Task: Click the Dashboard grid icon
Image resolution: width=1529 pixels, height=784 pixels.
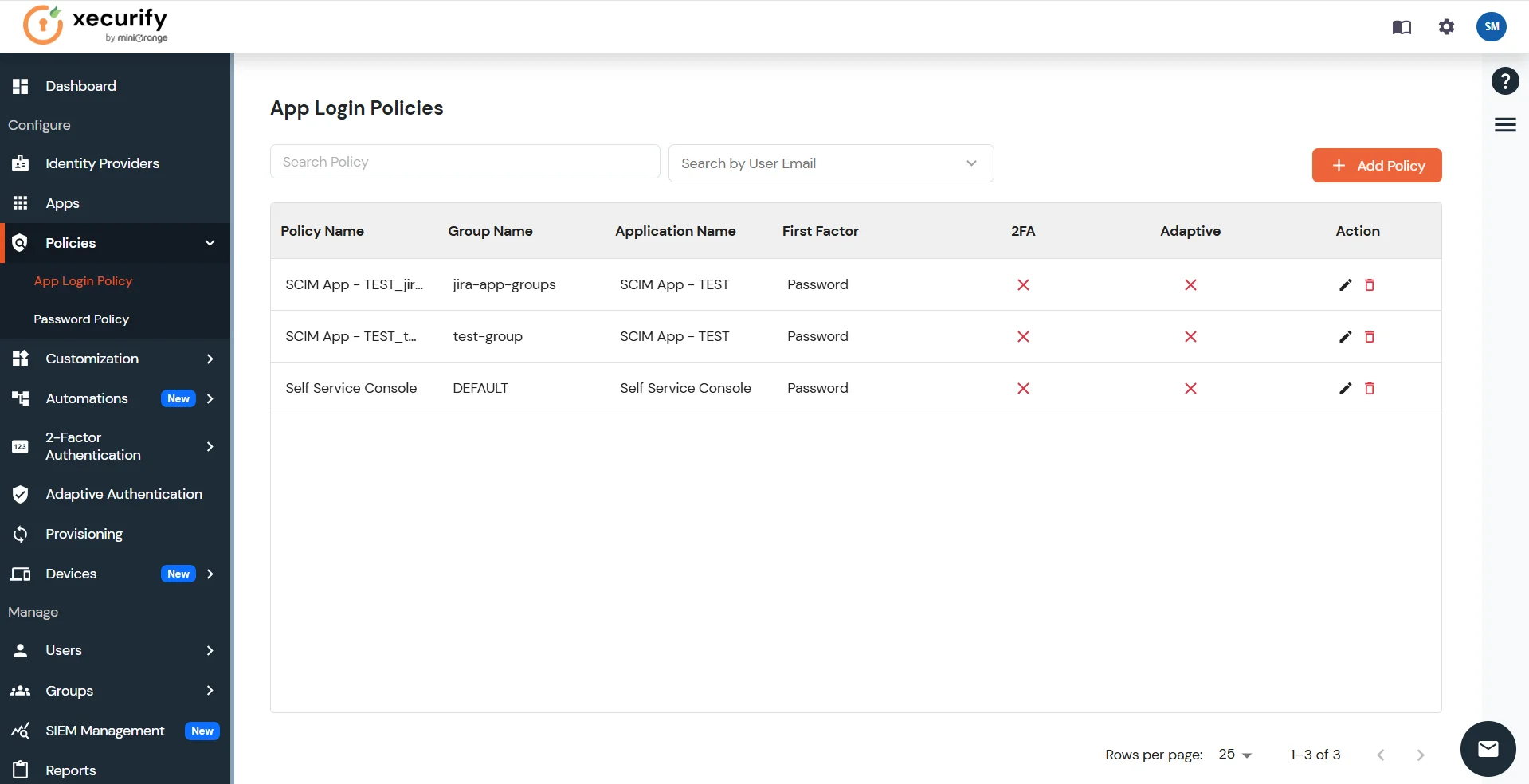Action: pyautogui.click(x=21, y=86)
